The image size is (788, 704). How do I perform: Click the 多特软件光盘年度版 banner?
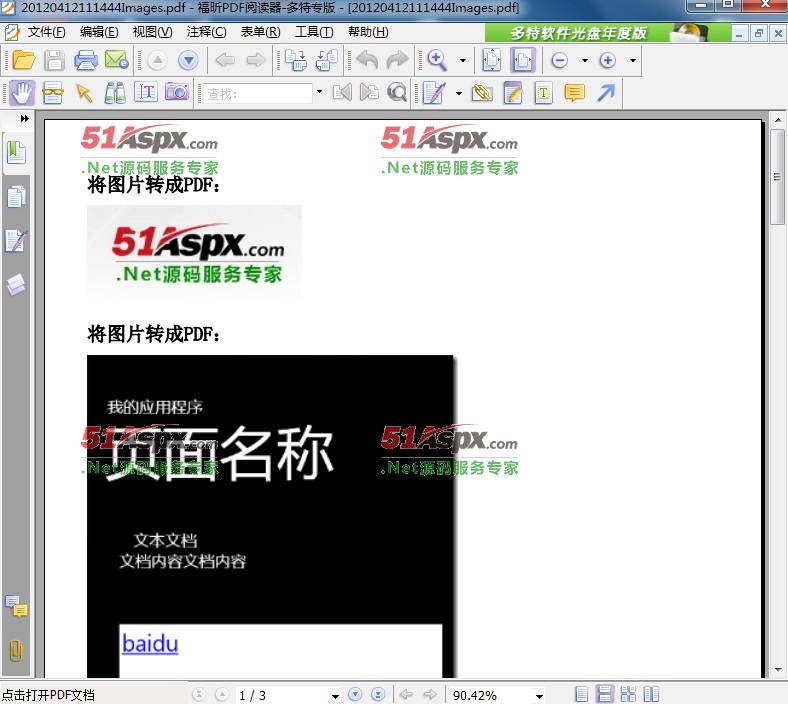[607, 33]
